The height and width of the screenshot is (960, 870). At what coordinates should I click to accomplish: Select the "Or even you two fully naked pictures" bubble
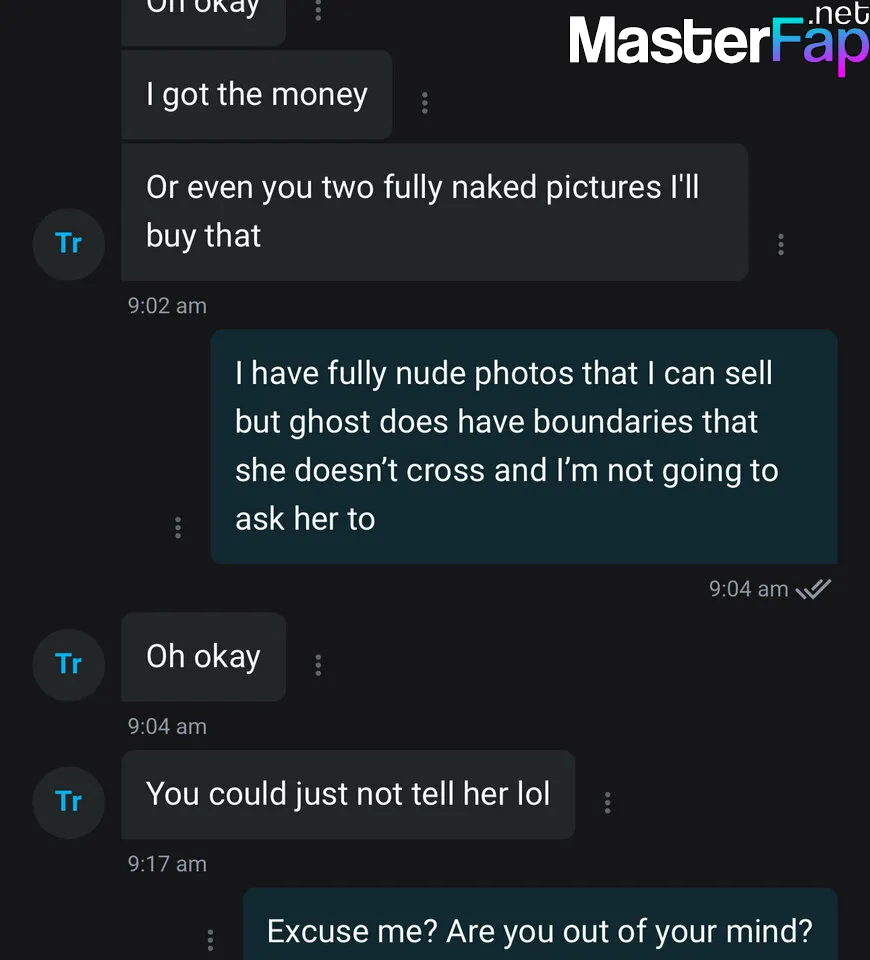435,212
